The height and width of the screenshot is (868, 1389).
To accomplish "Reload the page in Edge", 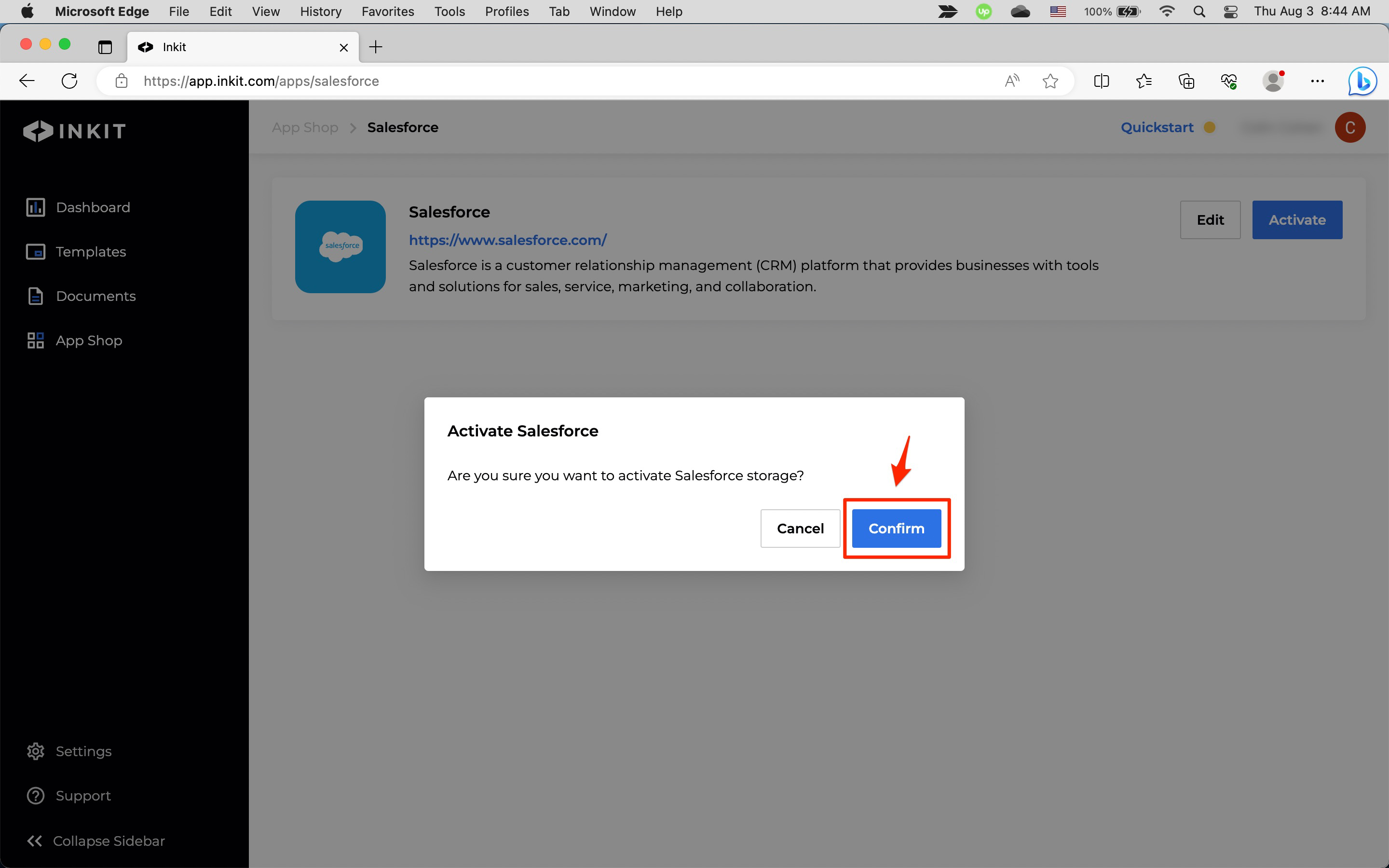I will tap(69, 81).
